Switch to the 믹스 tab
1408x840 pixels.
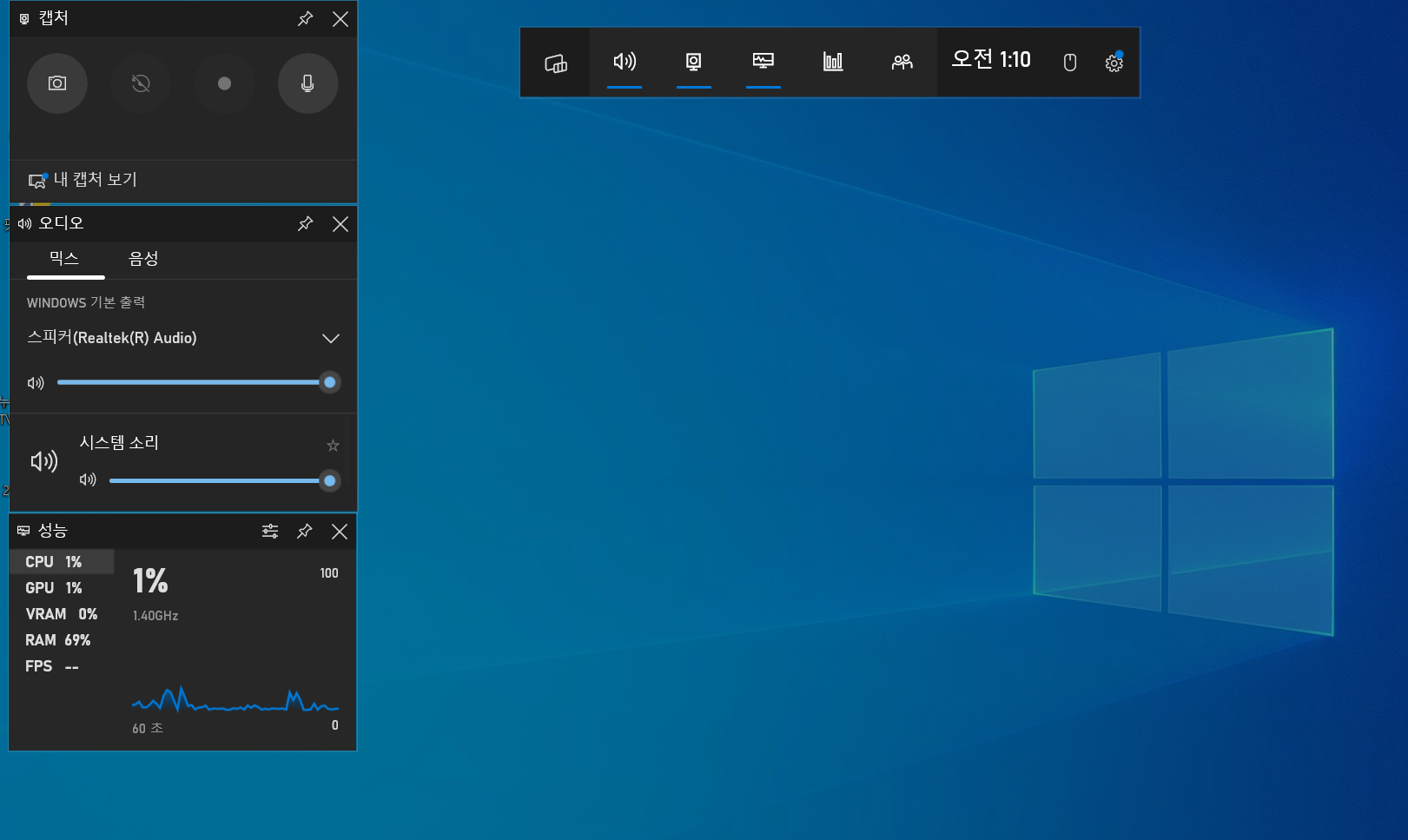click(65, 259)
